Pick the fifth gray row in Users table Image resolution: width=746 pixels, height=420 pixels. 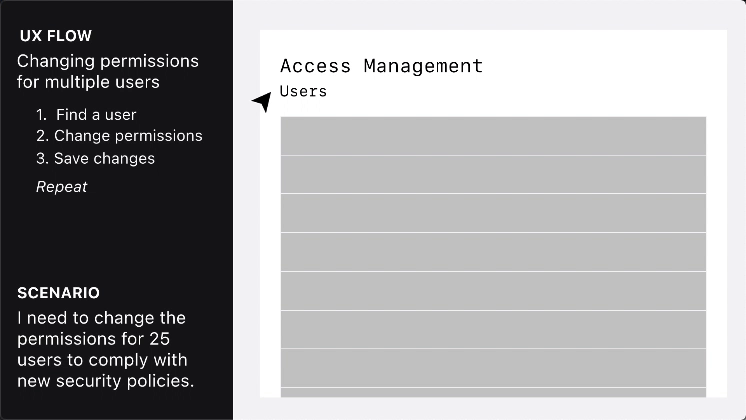493,291
